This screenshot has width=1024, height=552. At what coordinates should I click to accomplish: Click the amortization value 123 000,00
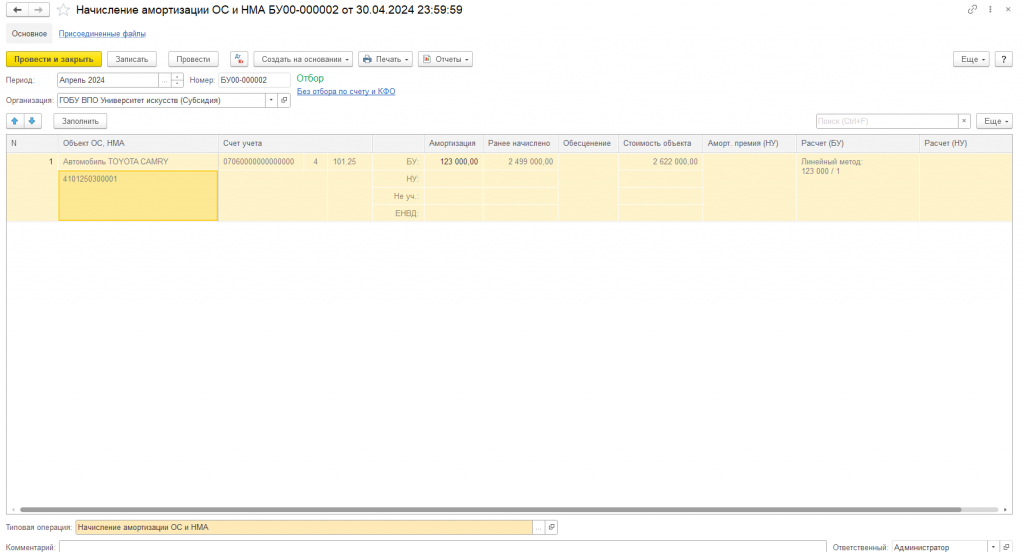coord(454,161)
